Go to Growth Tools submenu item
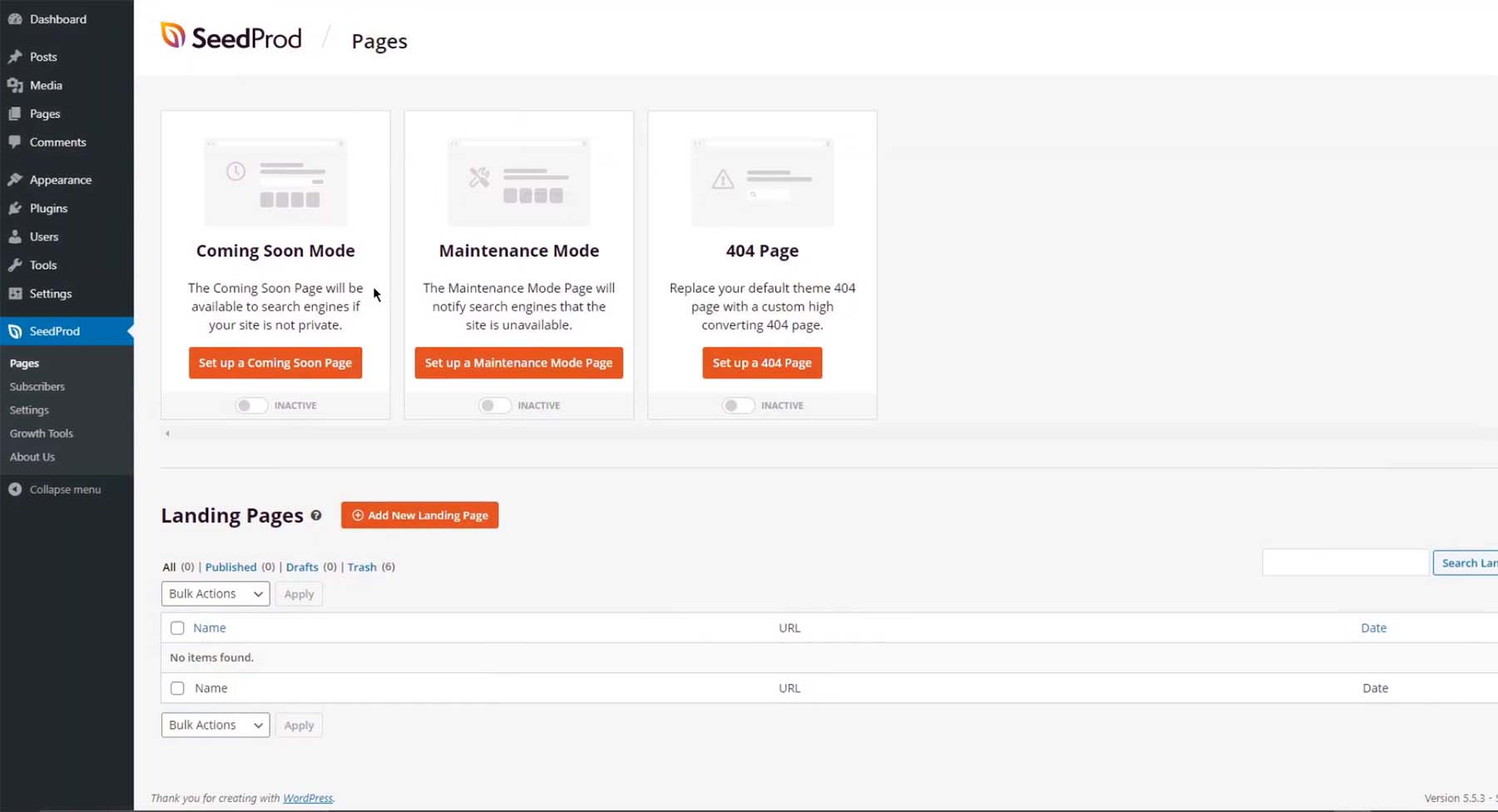1498x812 pixels. point(42,433)
